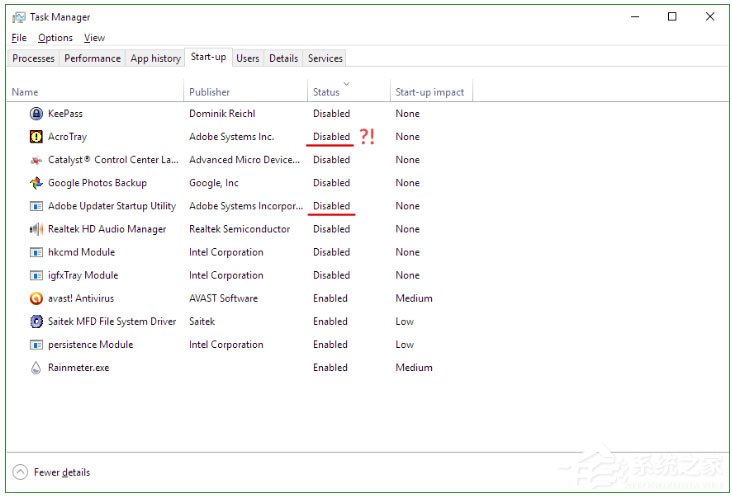Sort by the Publisher column header
732x498 pixels.
pyautogui.click(x=246, y=92)
